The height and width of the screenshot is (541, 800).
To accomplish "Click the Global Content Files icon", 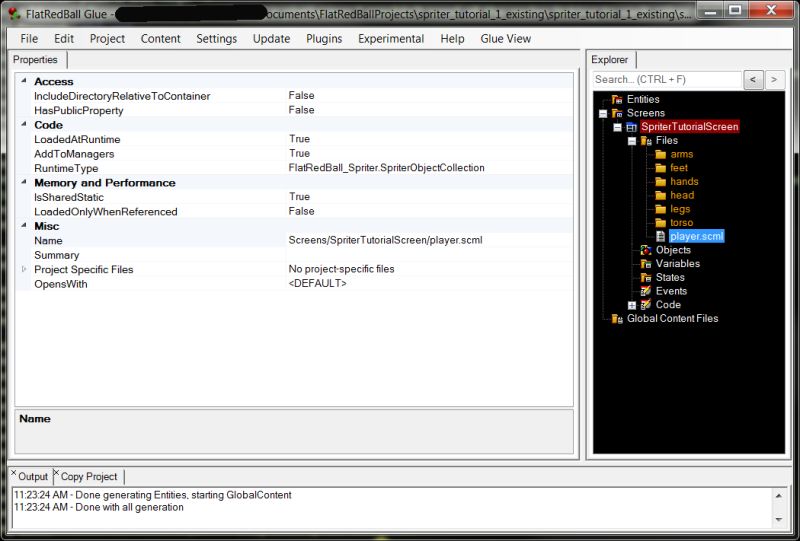I will (x=617, y=318).
